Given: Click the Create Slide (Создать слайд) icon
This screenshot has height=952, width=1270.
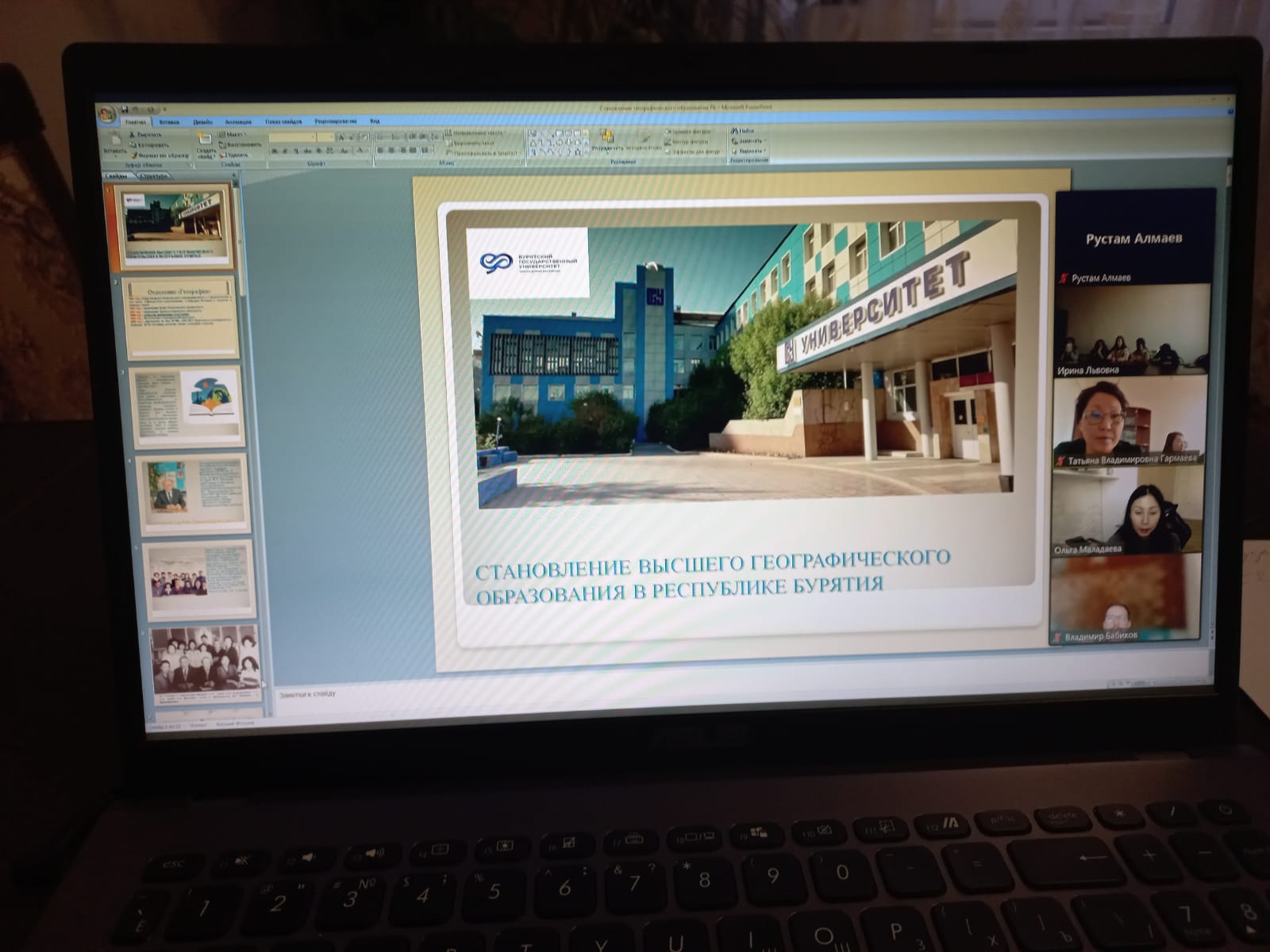Looking at the screenshot, I should 206,144.
